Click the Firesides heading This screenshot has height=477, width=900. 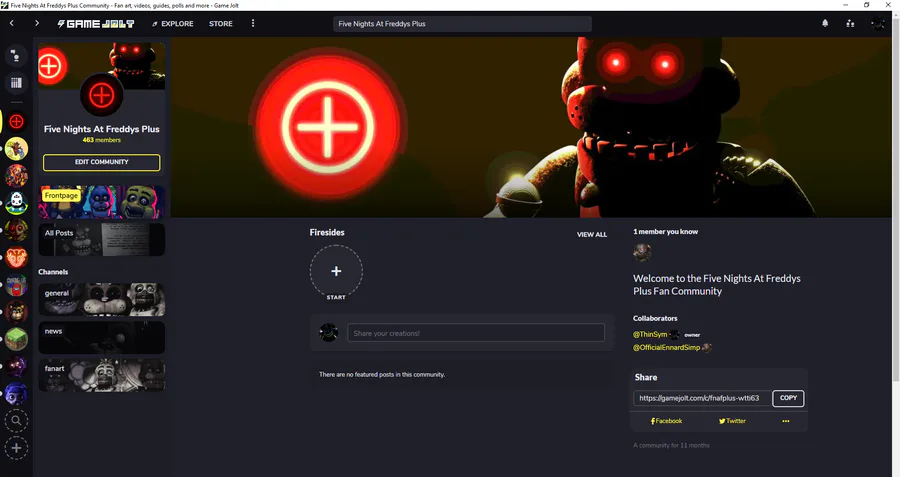[x=327, y=232]
